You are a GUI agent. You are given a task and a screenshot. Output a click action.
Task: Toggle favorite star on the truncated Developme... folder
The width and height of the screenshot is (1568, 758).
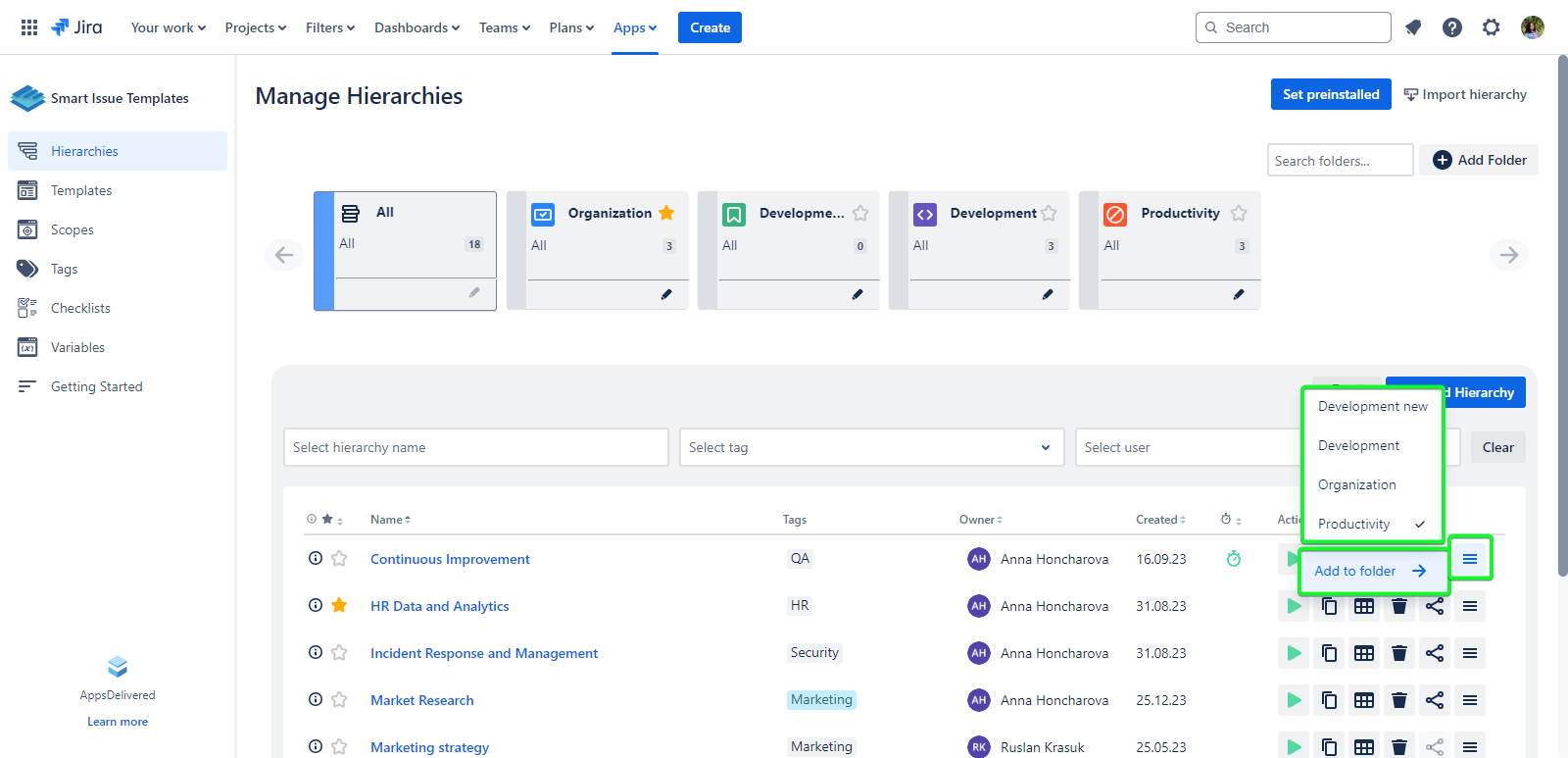(x=860, y=213)
